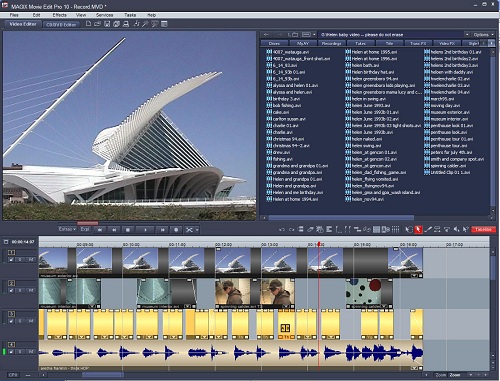Select file 'moving day.avi' in Media Pool
Viewport: 500px width, 381px height.
click(445, 106)
